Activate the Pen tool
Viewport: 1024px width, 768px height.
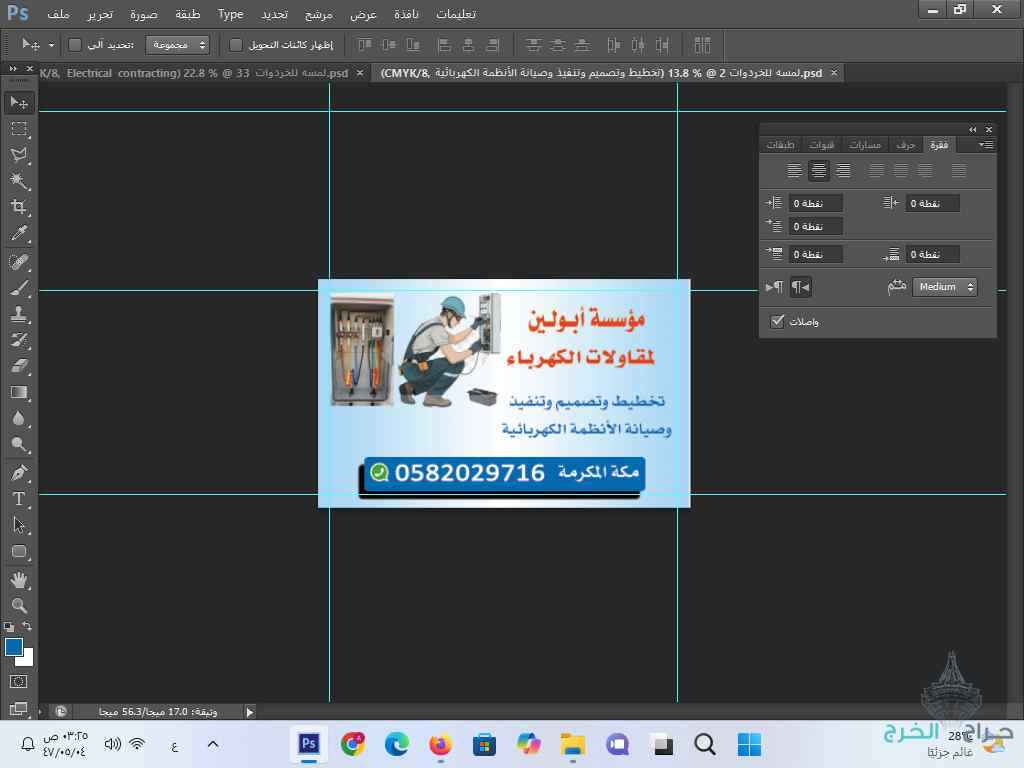[19, 473]
